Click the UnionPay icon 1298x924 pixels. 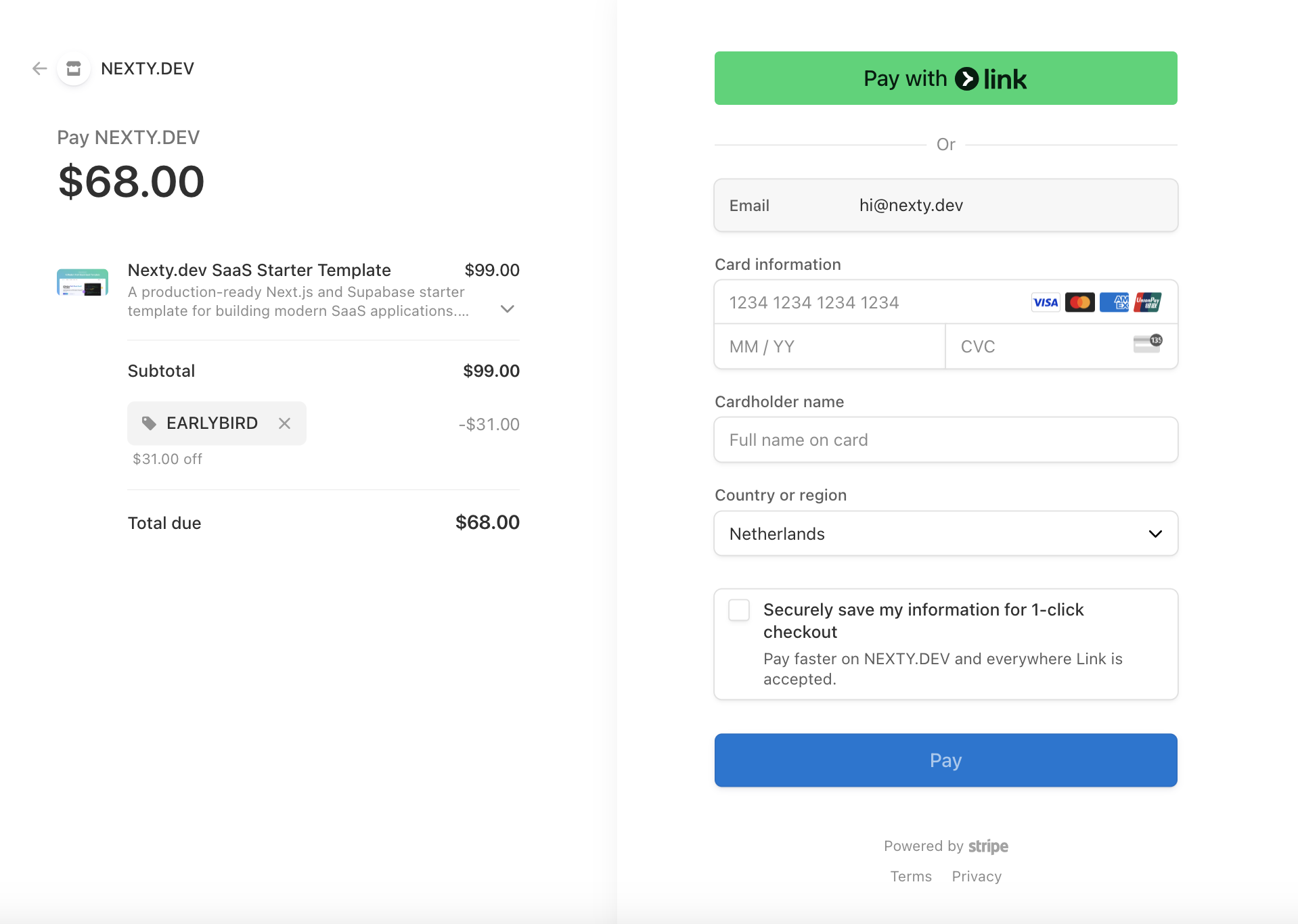pyautogui.click(x=1148, y=302)
